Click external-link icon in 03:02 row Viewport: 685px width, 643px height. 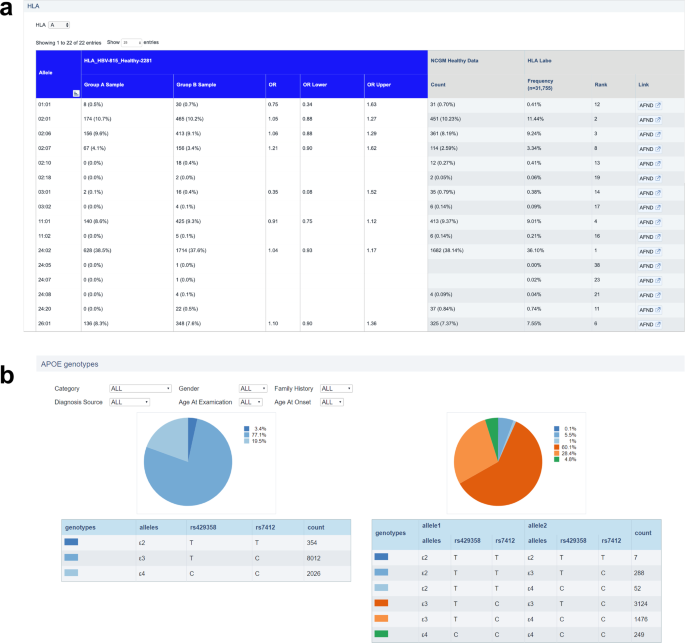coord(658,207)
